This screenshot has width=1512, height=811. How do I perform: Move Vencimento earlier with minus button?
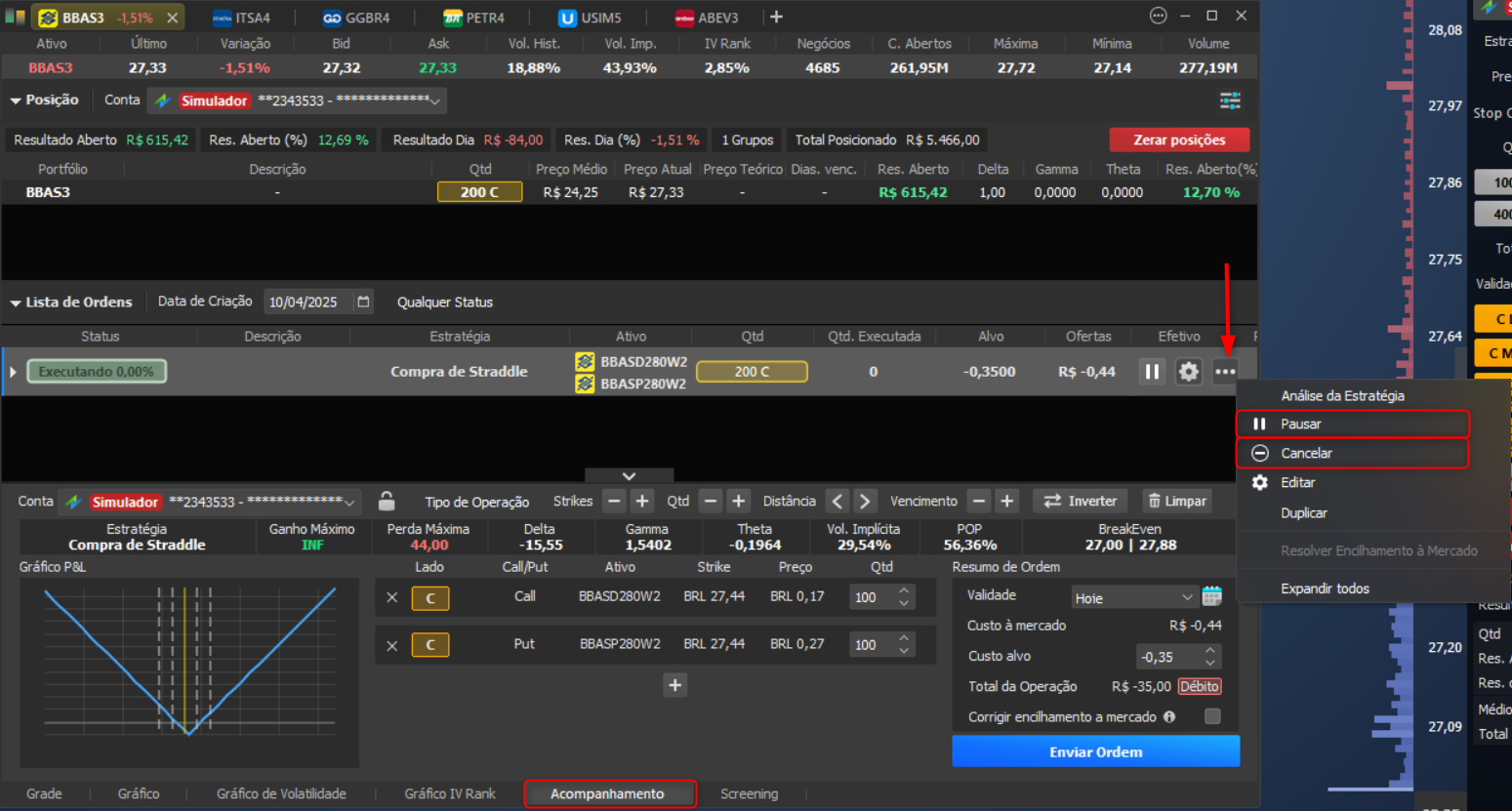(979, 501)
